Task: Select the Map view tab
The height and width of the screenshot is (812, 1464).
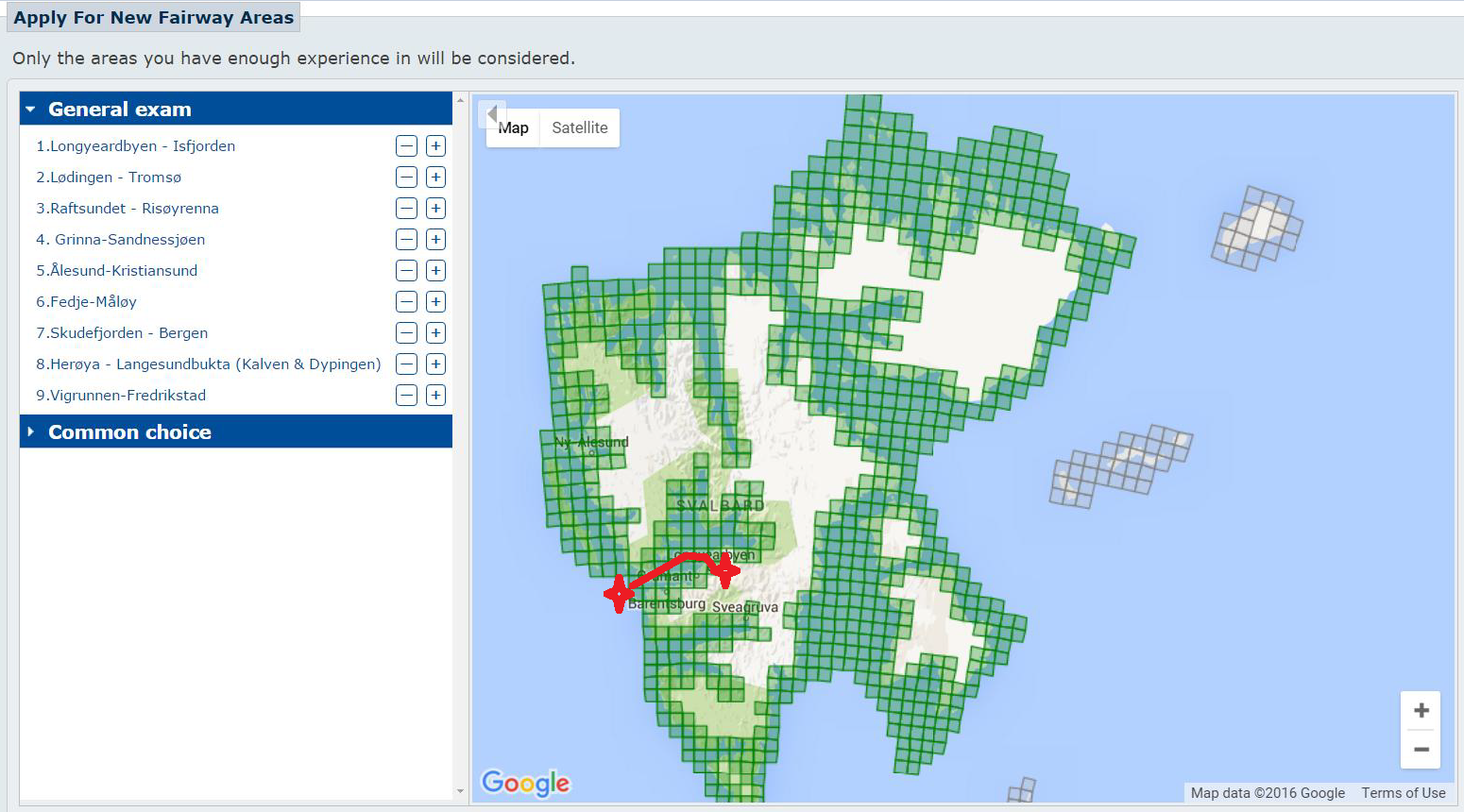Action: click(515, 128)
